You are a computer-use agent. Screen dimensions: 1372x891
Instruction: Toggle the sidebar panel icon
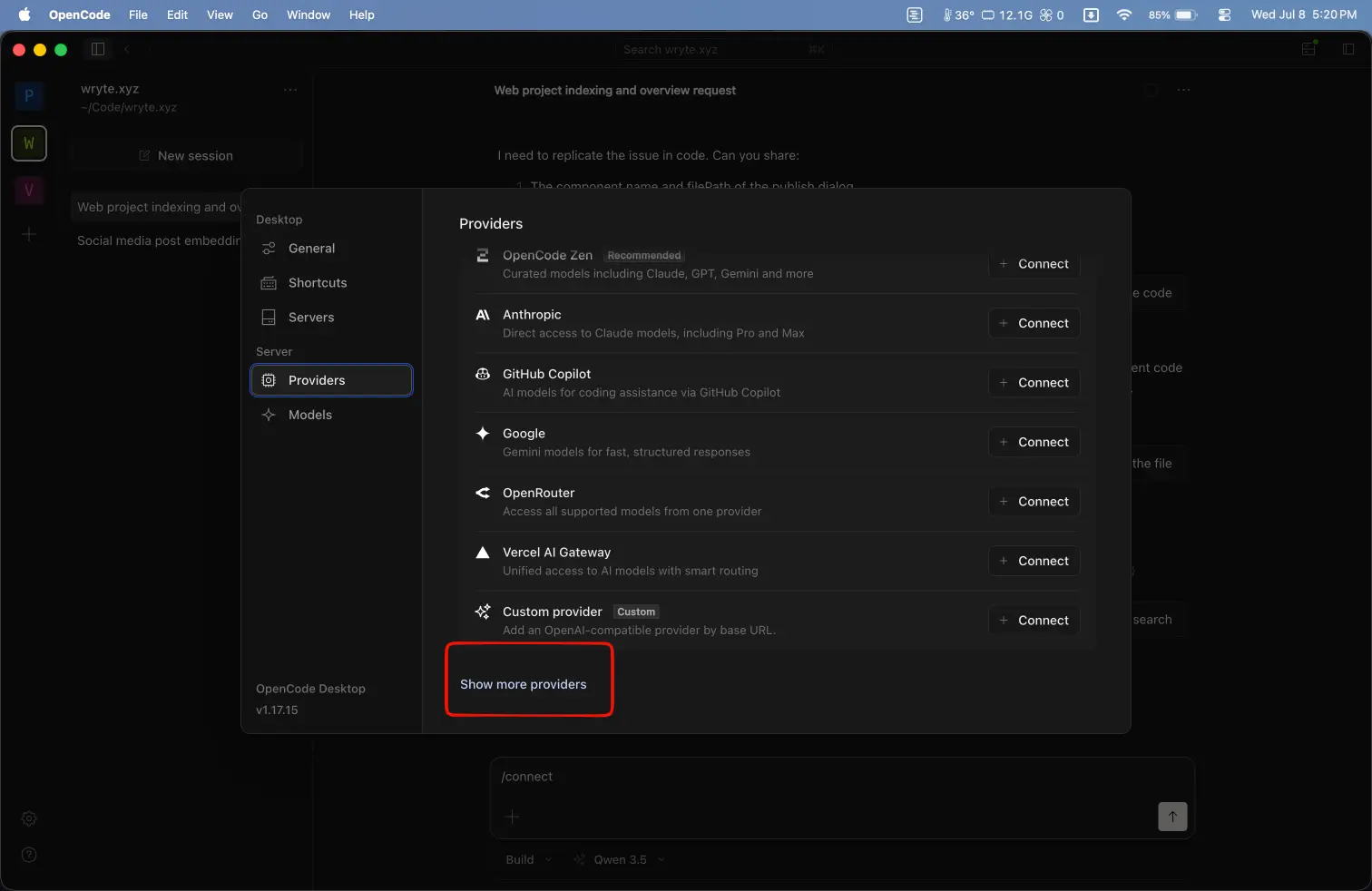click(98, 49)
